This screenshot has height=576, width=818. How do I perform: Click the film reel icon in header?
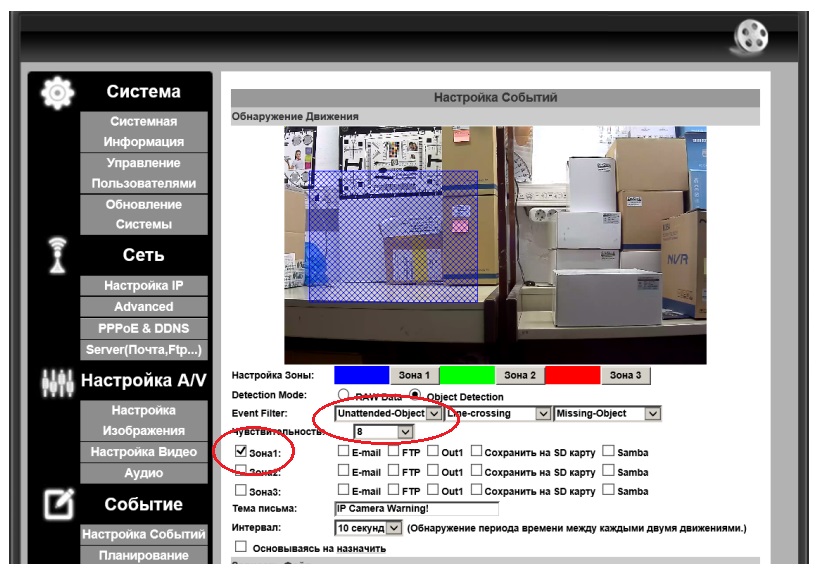click(x=750, y=37)
